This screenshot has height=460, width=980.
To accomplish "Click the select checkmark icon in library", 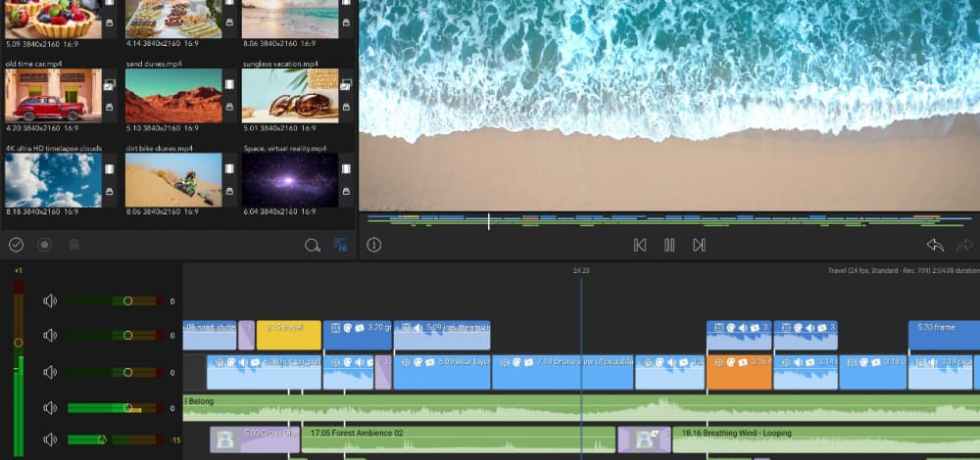I will 16,245.
